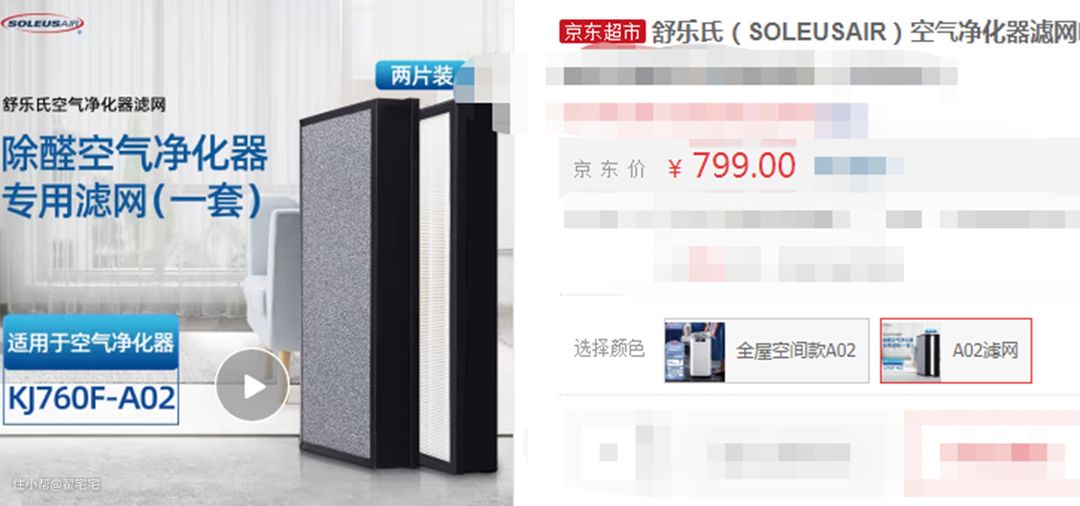The width and height of the screenshot is (1080, 506).
Task: Click the 京东超市 red badge
Action: pyautogui.click(x=602, y=32)
